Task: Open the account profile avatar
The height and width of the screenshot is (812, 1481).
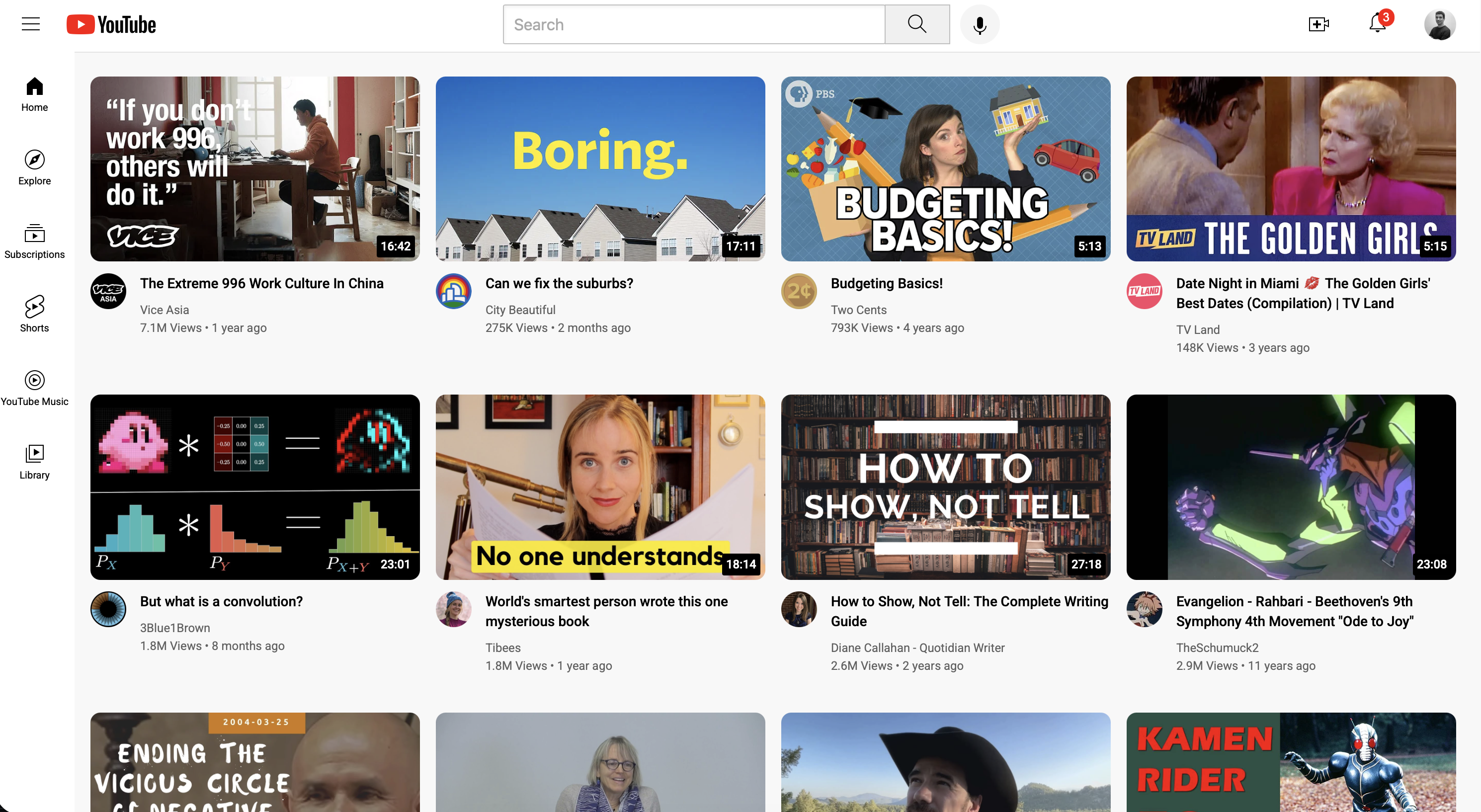Action: pyautogui.click(x=1440, y=25)
